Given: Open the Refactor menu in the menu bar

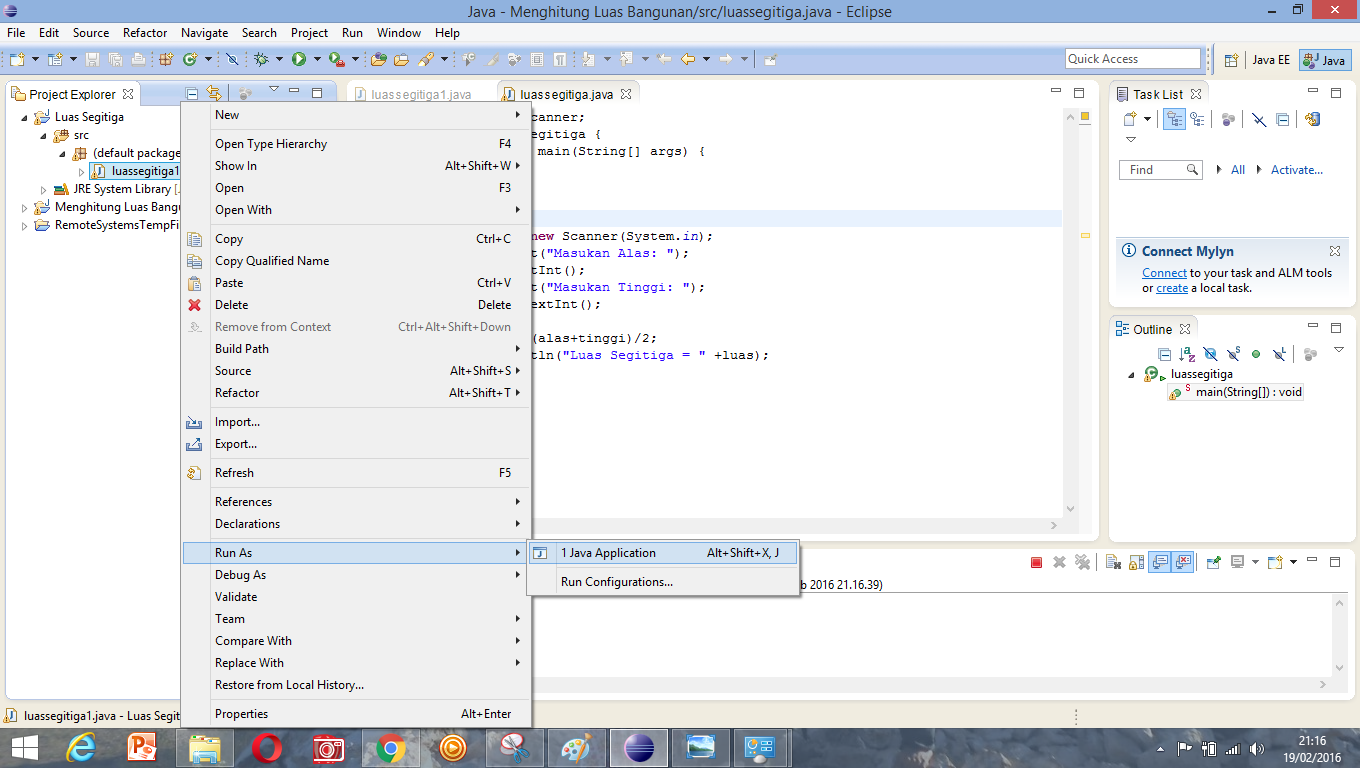Looking at the screenshot, I should [145, 33].
